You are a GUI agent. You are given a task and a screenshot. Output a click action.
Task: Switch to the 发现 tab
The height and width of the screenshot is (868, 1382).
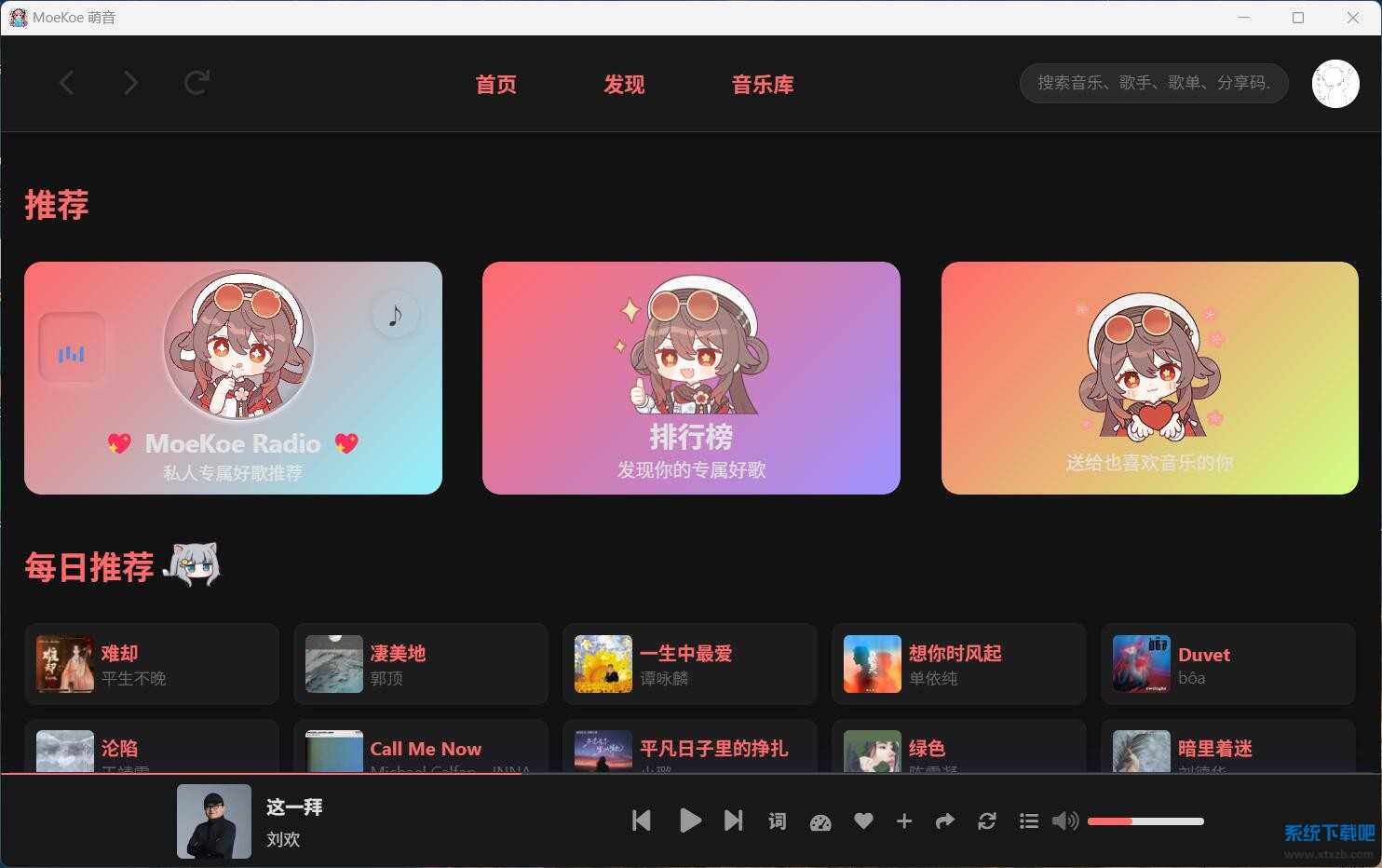623,85
